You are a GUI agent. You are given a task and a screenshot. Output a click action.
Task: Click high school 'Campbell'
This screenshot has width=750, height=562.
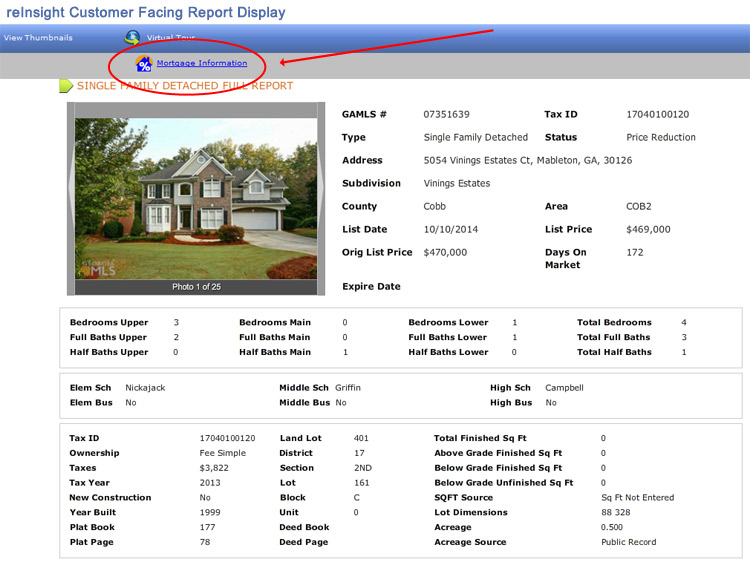[564, 388]
